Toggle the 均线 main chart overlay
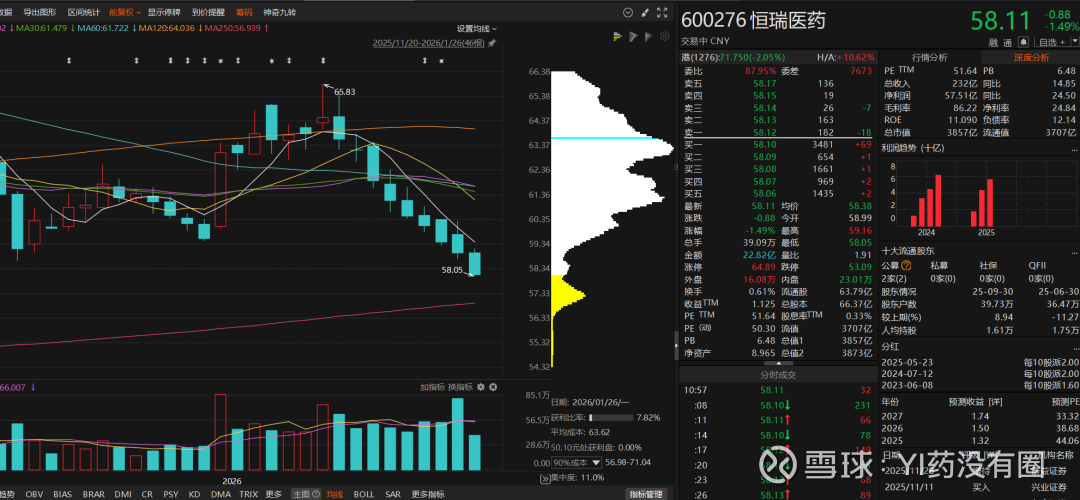 point(335,494)
